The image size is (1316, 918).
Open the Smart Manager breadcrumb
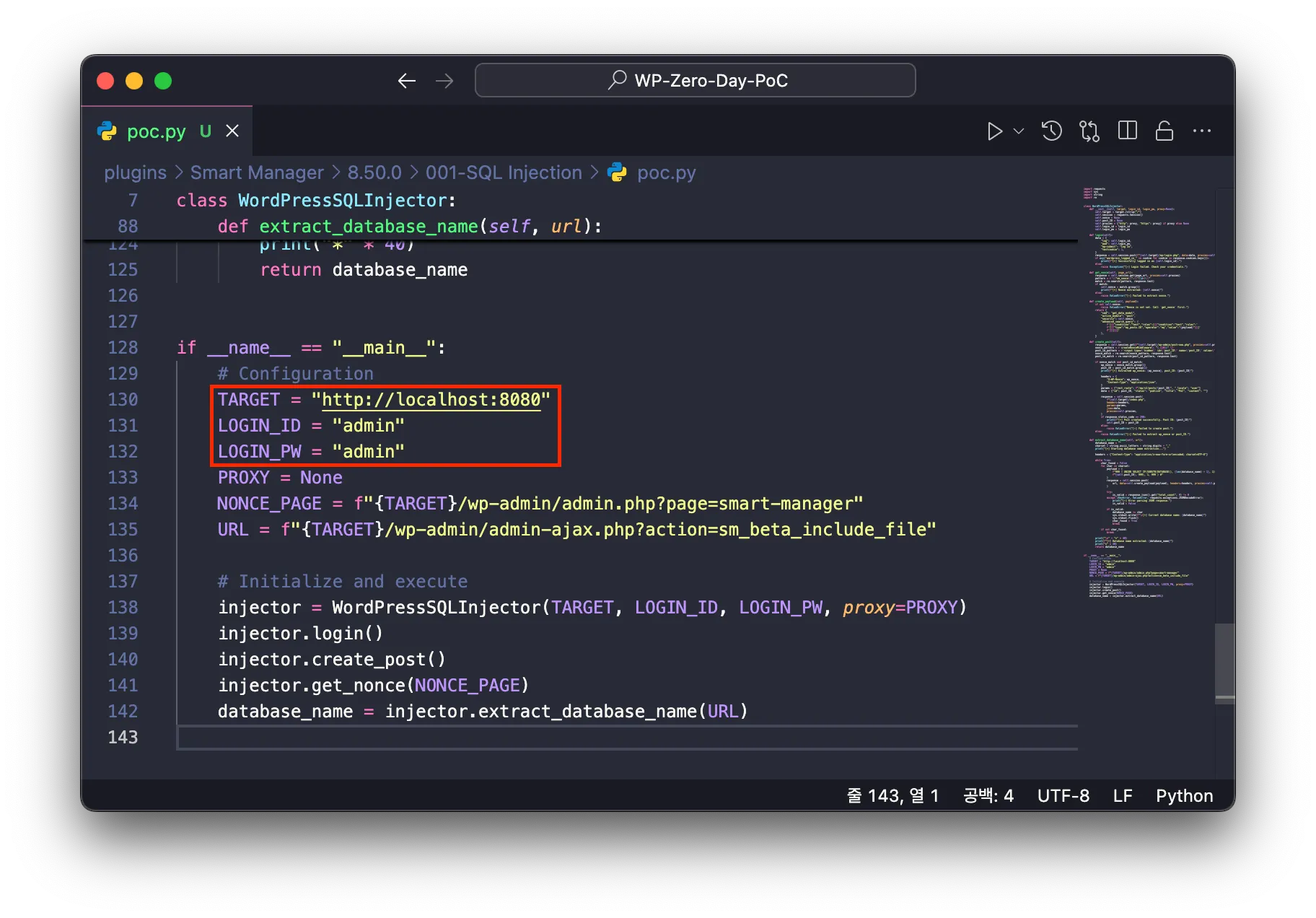click(x=257, y=173)
